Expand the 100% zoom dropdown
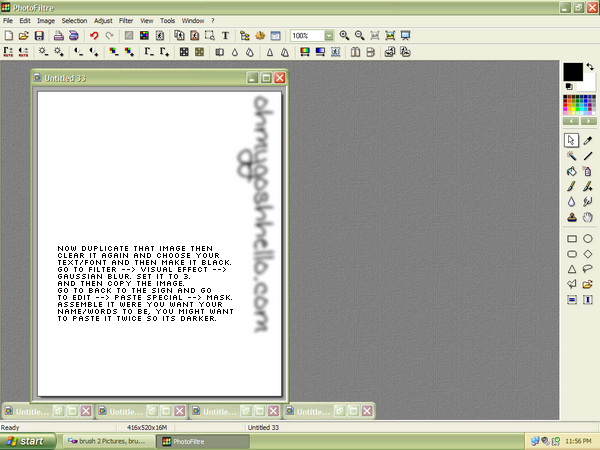The width and height of the screenshot is (600, 450). point(329,36)
